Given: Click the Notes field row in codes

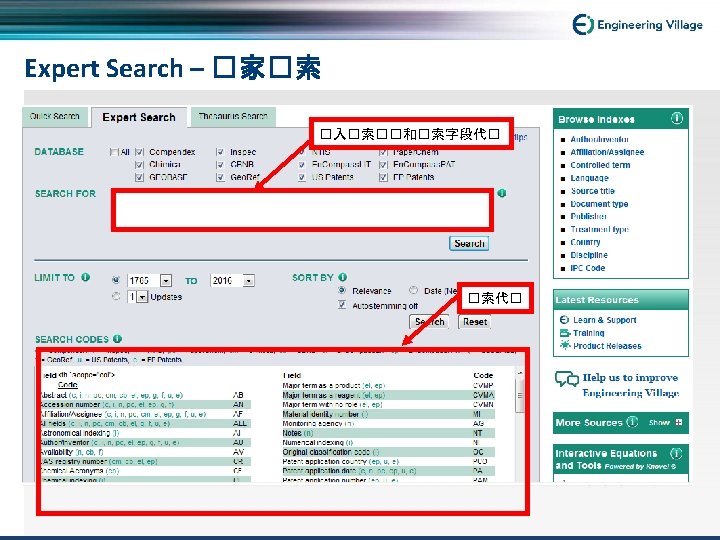Looking at the screenshot, I should 388,433.
